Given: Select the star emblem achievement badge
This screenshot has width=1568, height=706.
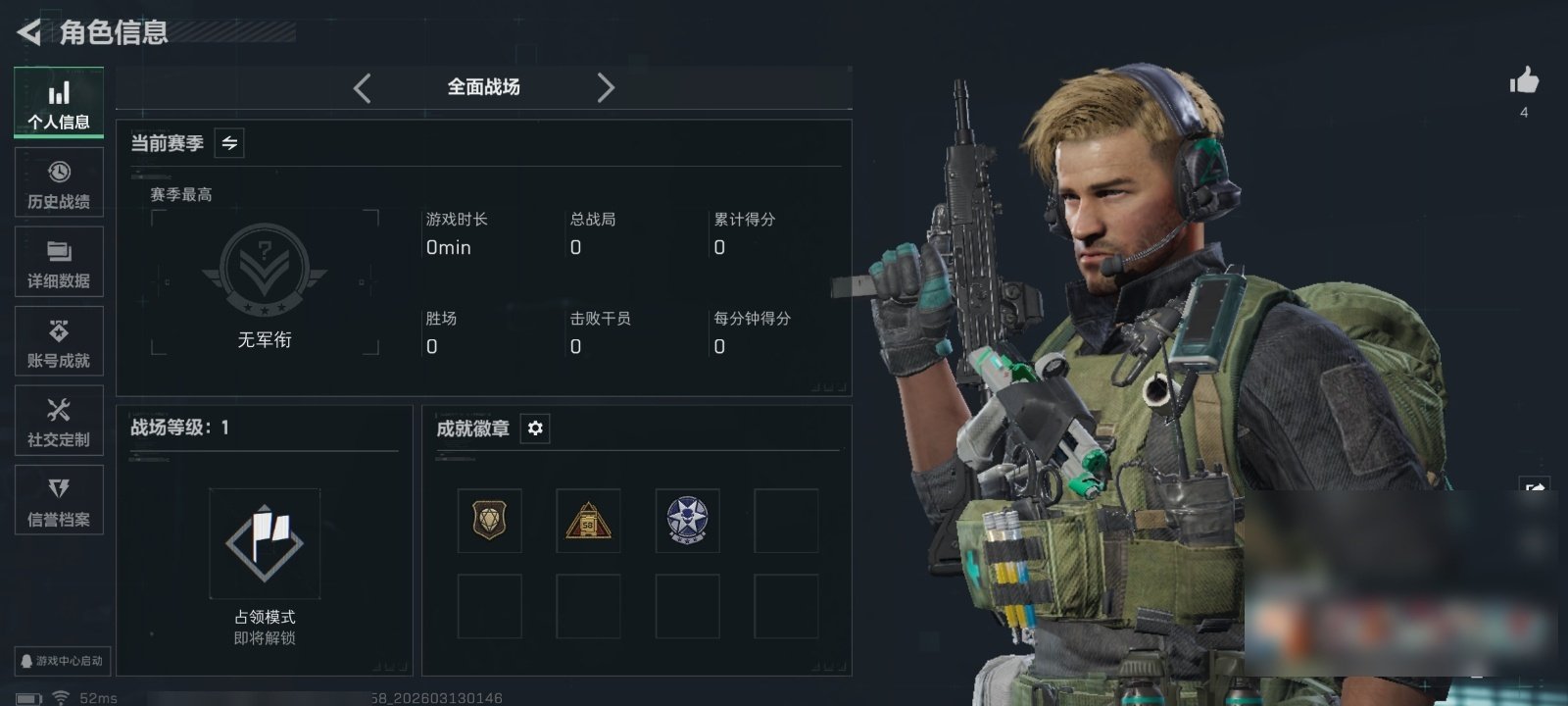Looking at the screenshot, I should tap(687, 521).
